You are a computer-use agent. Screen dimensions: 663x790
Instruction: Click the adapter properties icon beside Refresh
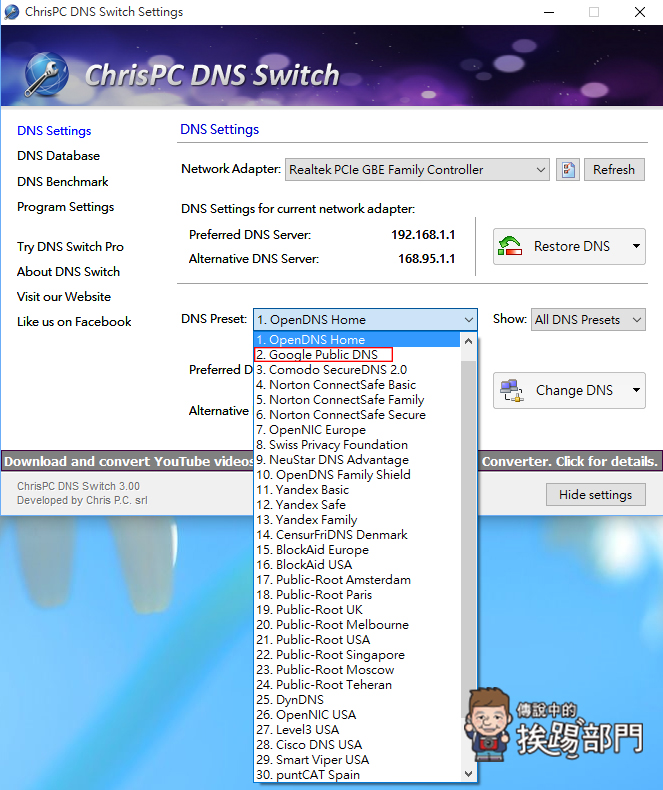(x=568, y=169)
